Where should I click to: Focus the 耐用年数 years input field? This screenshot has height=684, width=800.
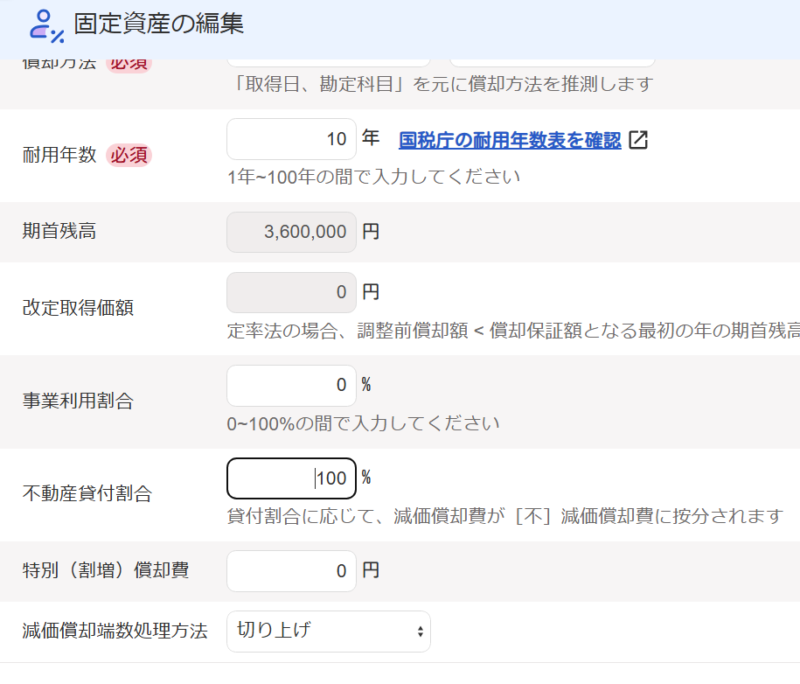coord(291,139)
